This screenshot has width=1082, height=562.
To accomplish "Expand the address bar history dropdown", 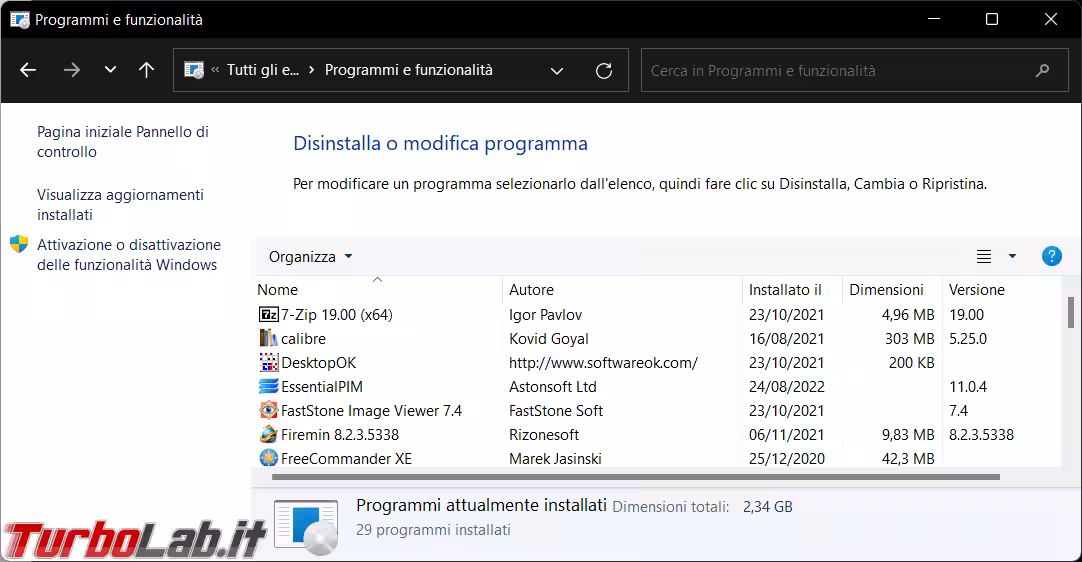I will [x=557, y=71].
